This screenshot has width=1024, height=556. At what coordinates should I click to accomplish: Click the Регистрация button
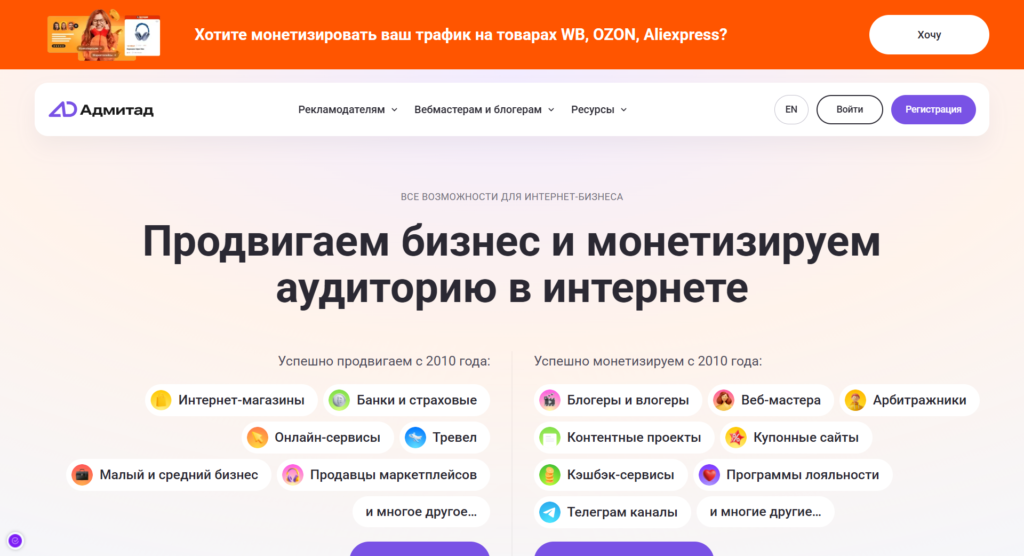click(933, 109)
